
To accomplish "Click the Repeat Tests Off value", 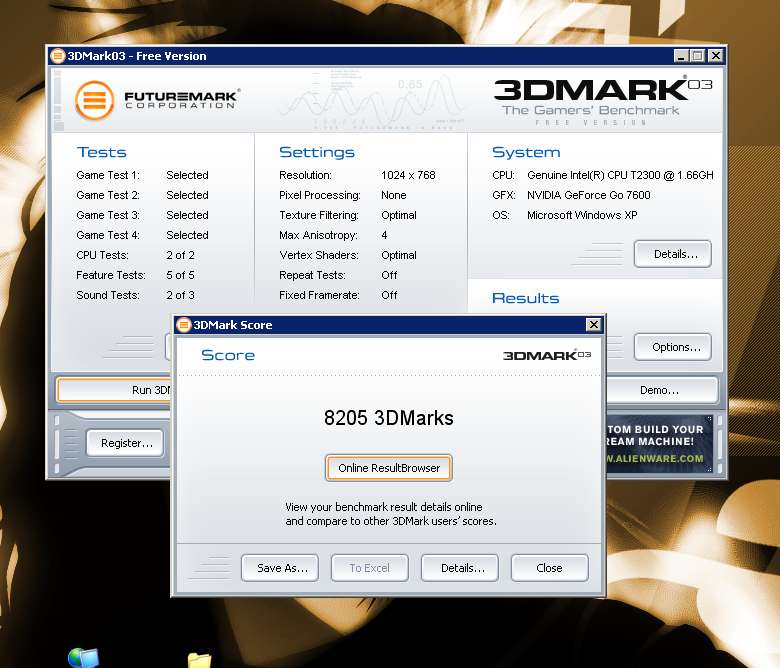I will 389,275.
